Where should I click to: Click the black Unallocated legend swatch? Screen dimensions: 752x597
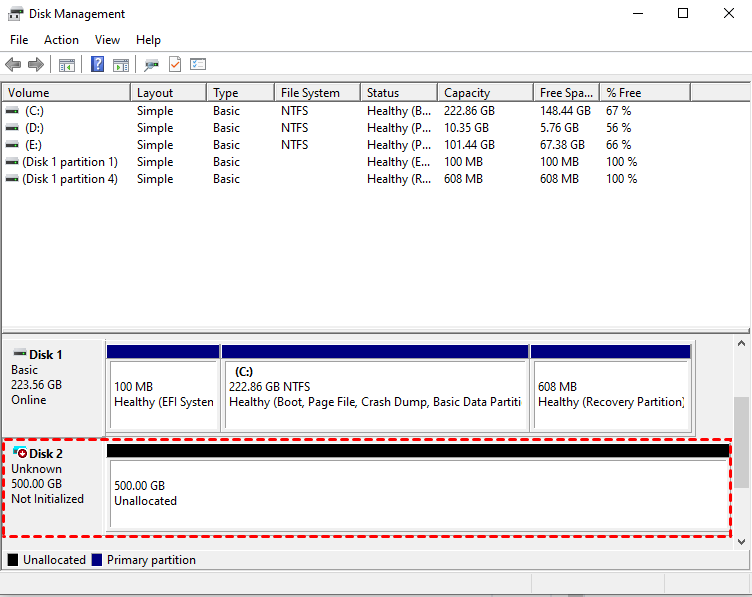point(13,560)
